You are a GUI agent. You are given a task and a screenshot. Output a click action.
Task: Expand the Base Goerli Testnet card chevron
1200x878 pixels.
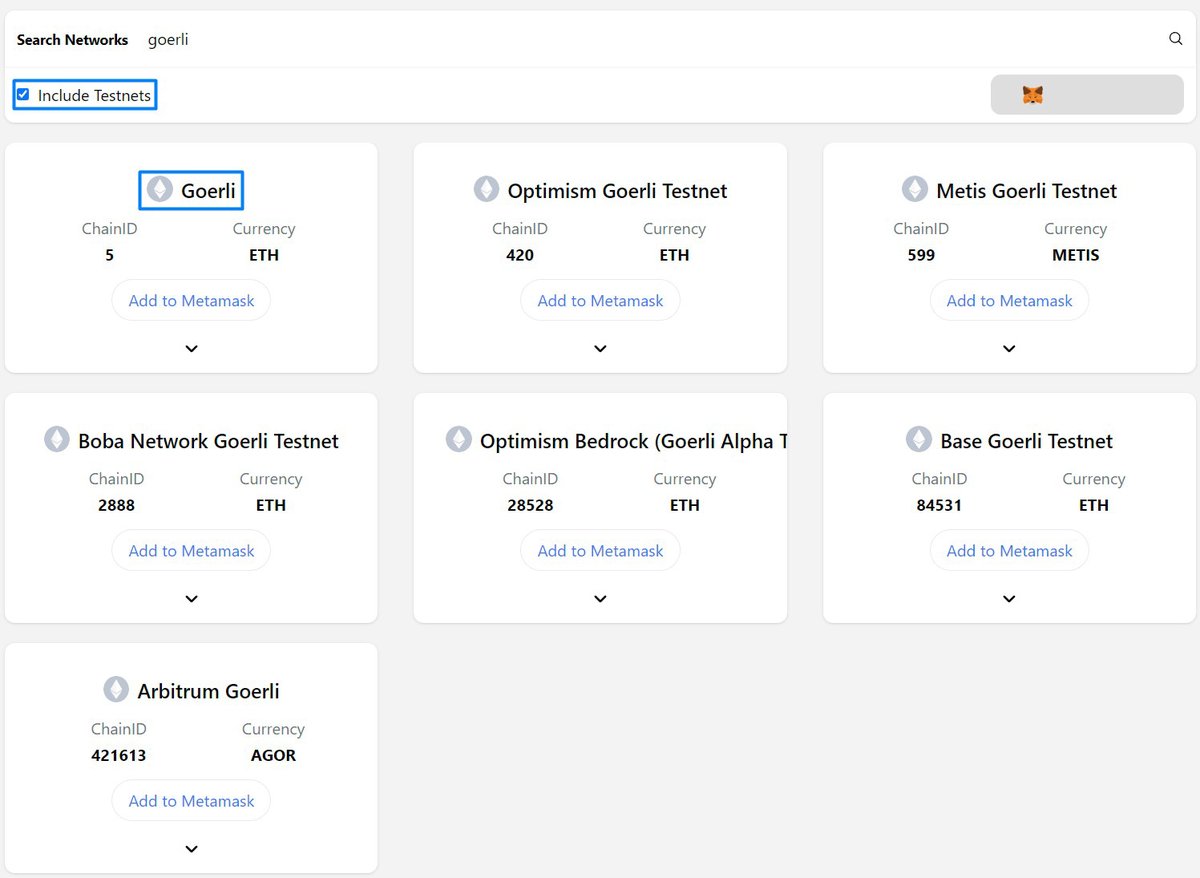pos(1009,599)
